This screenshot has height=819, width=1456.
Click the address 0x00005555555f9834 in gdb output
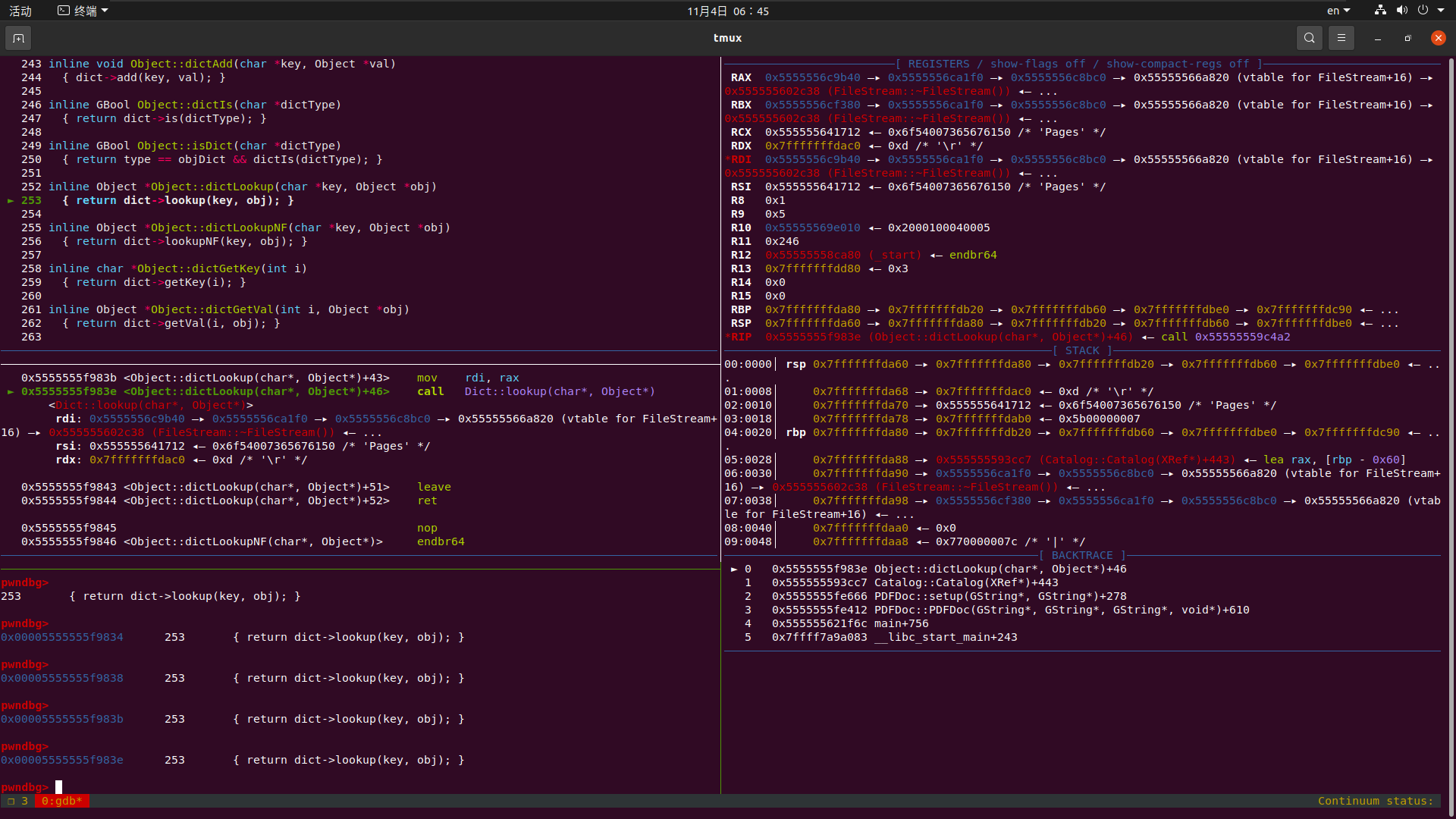62,637
